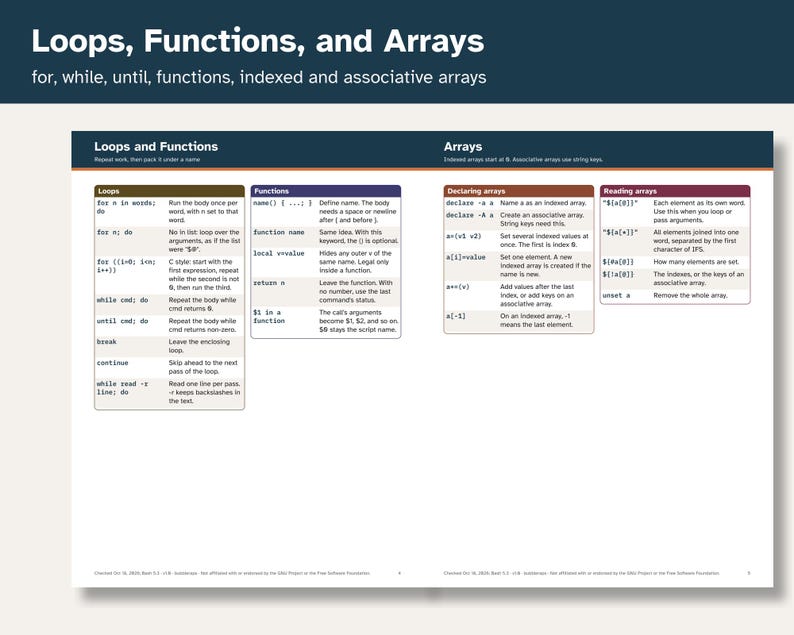Click description 'How many elements are set.'
The width and height of the screenshot is (794, 635).
click(x=696, y=262)
